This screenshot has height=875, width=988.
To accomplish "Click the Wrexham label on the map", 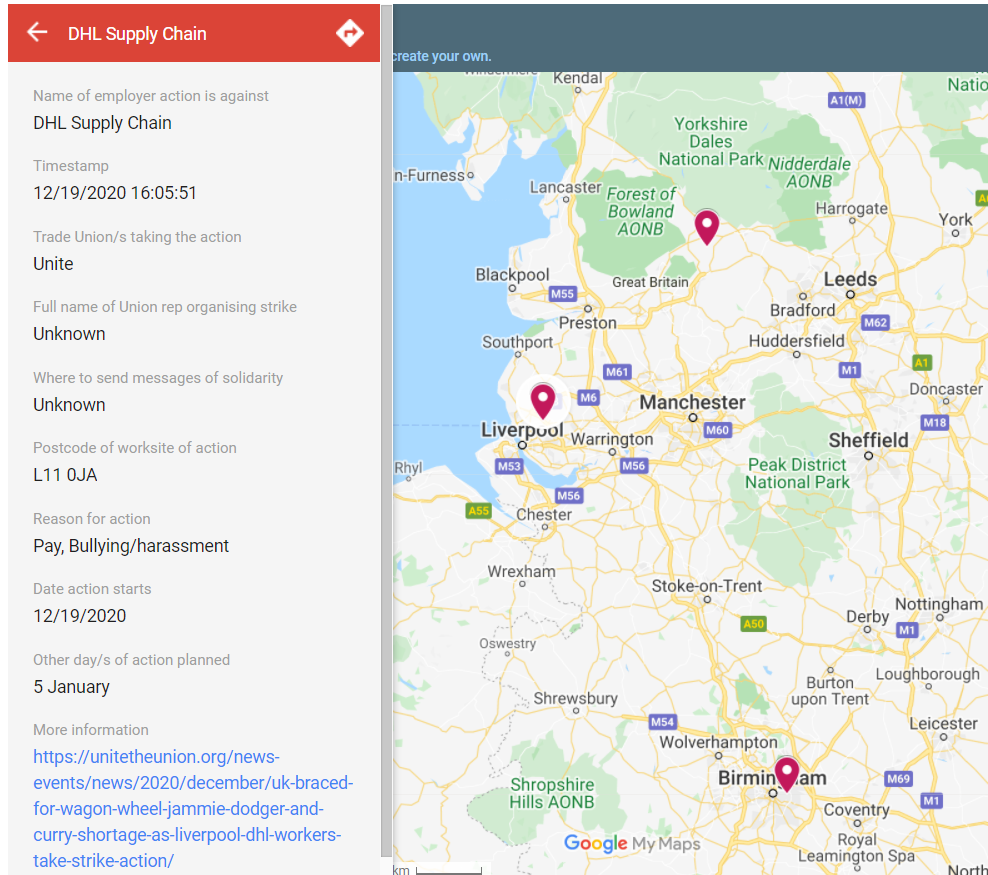I will 522,571.
